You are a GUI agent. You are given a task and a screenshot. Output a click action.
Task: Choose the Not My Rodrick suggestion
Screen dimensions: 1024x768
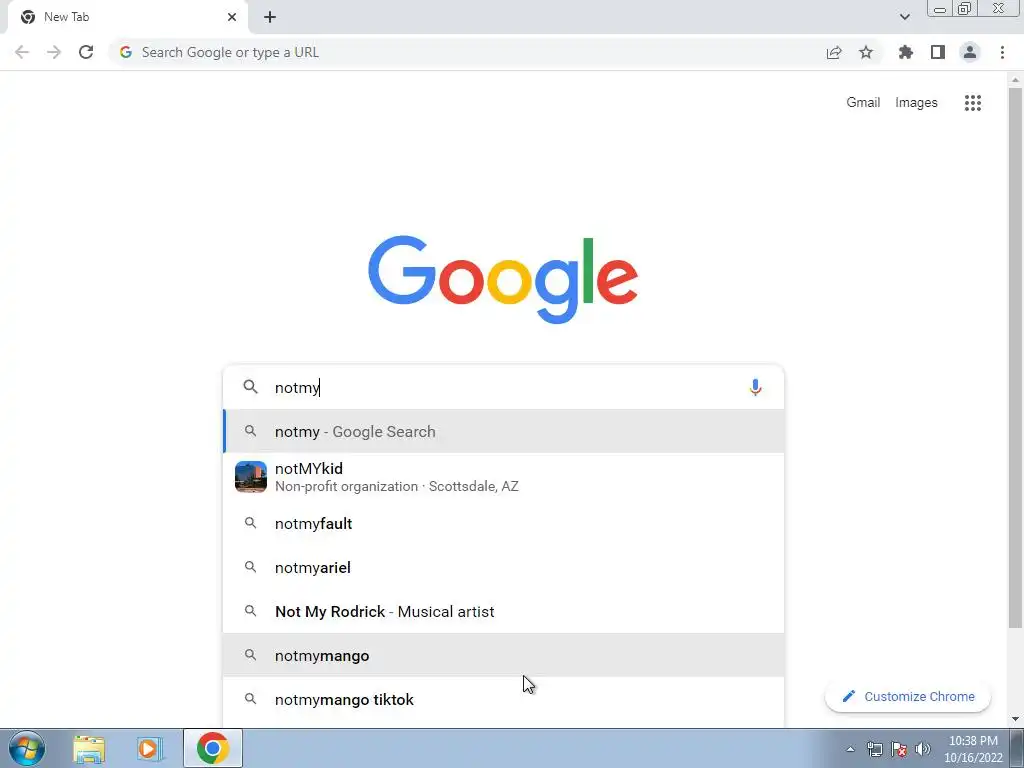(x=504, y=612)
